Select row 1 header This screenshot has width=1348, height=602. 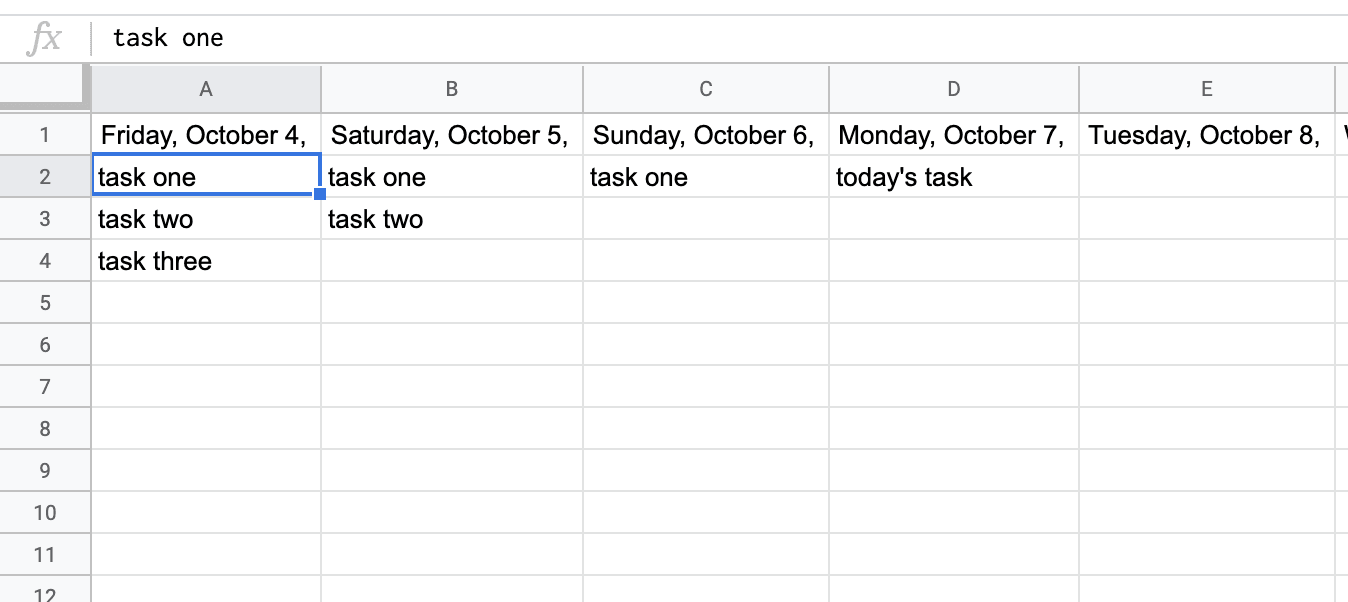pyautogui.click(x=45, y=135)
